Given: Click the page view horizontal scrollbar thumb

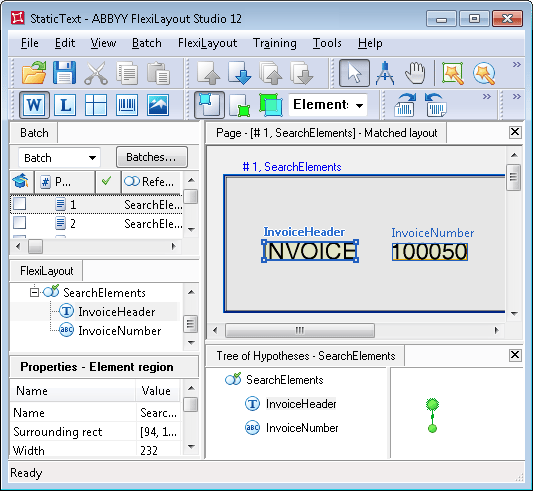Looking at the screenshot, I should coord(300,331).
